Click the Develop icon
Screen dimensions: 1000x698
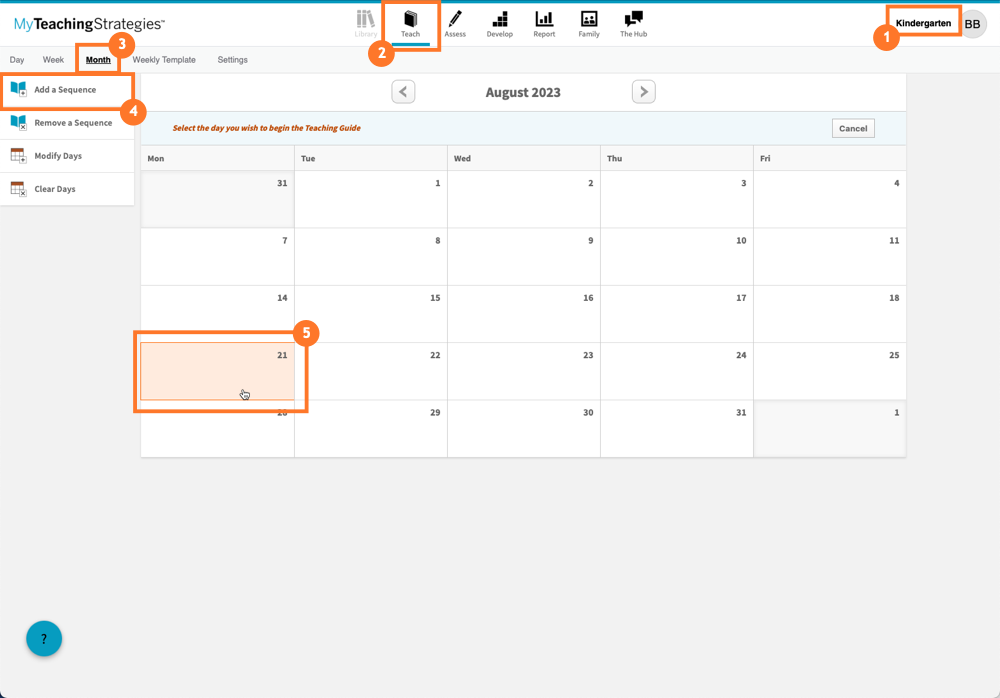point(499,23)
